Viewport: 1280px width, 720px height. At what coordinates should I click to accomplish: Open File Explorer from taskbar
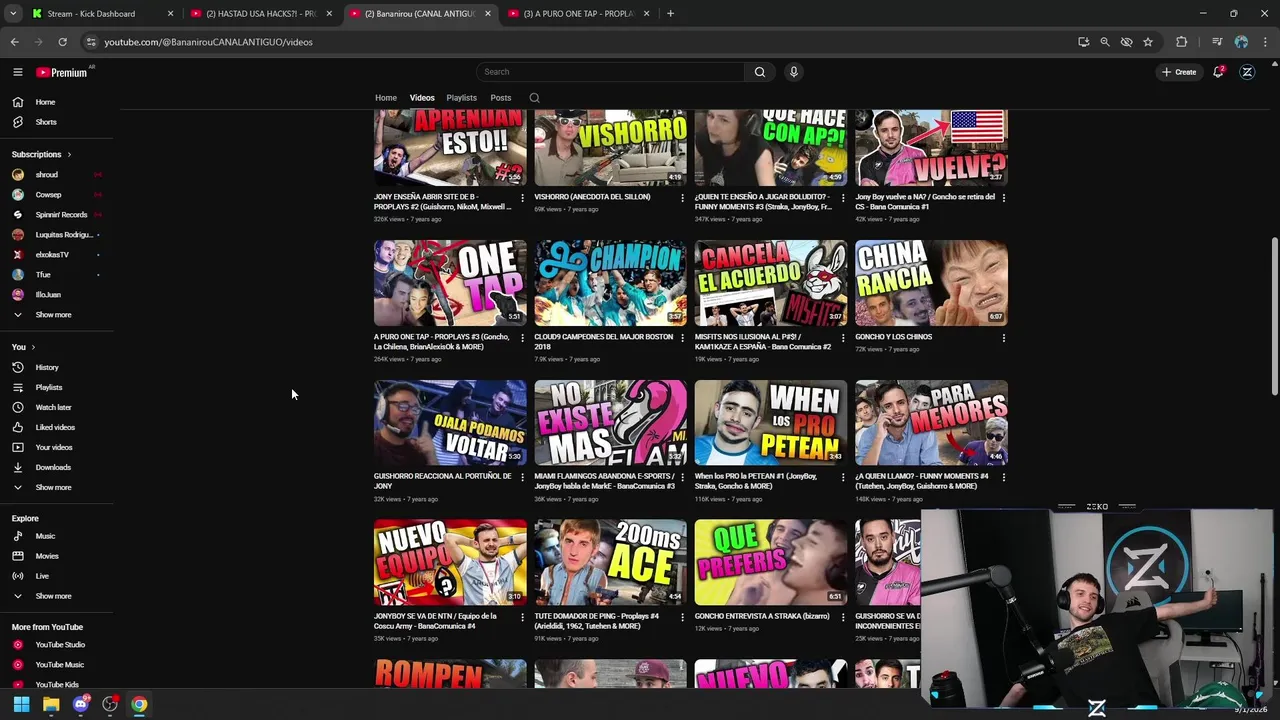click(x=51, y=704)
